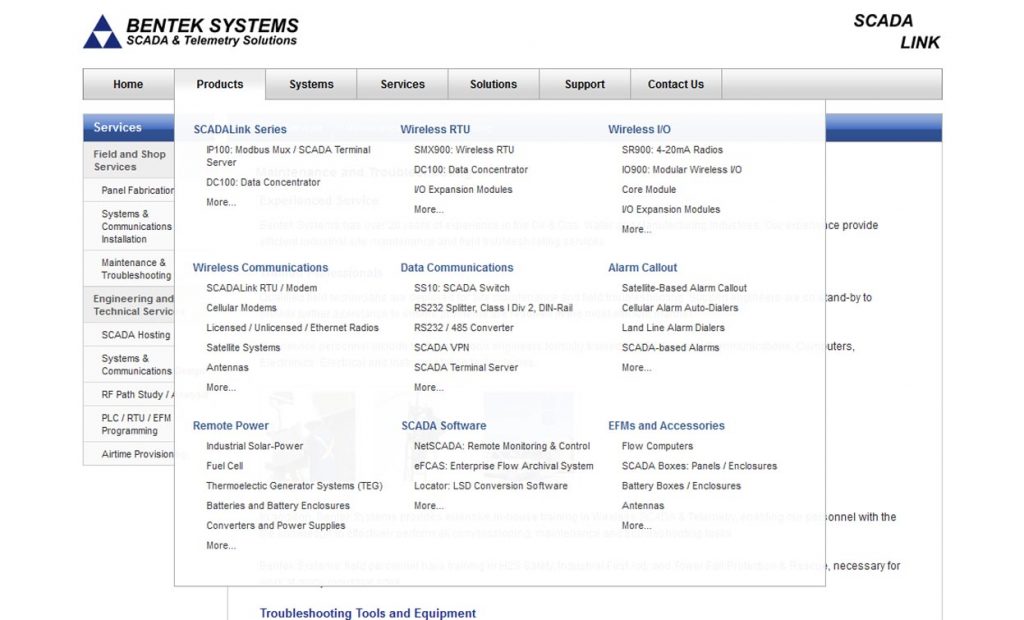1024x620 pixels.
Task: Select Fuel Cell under Remote Power
Action: [x=225, y=465]
